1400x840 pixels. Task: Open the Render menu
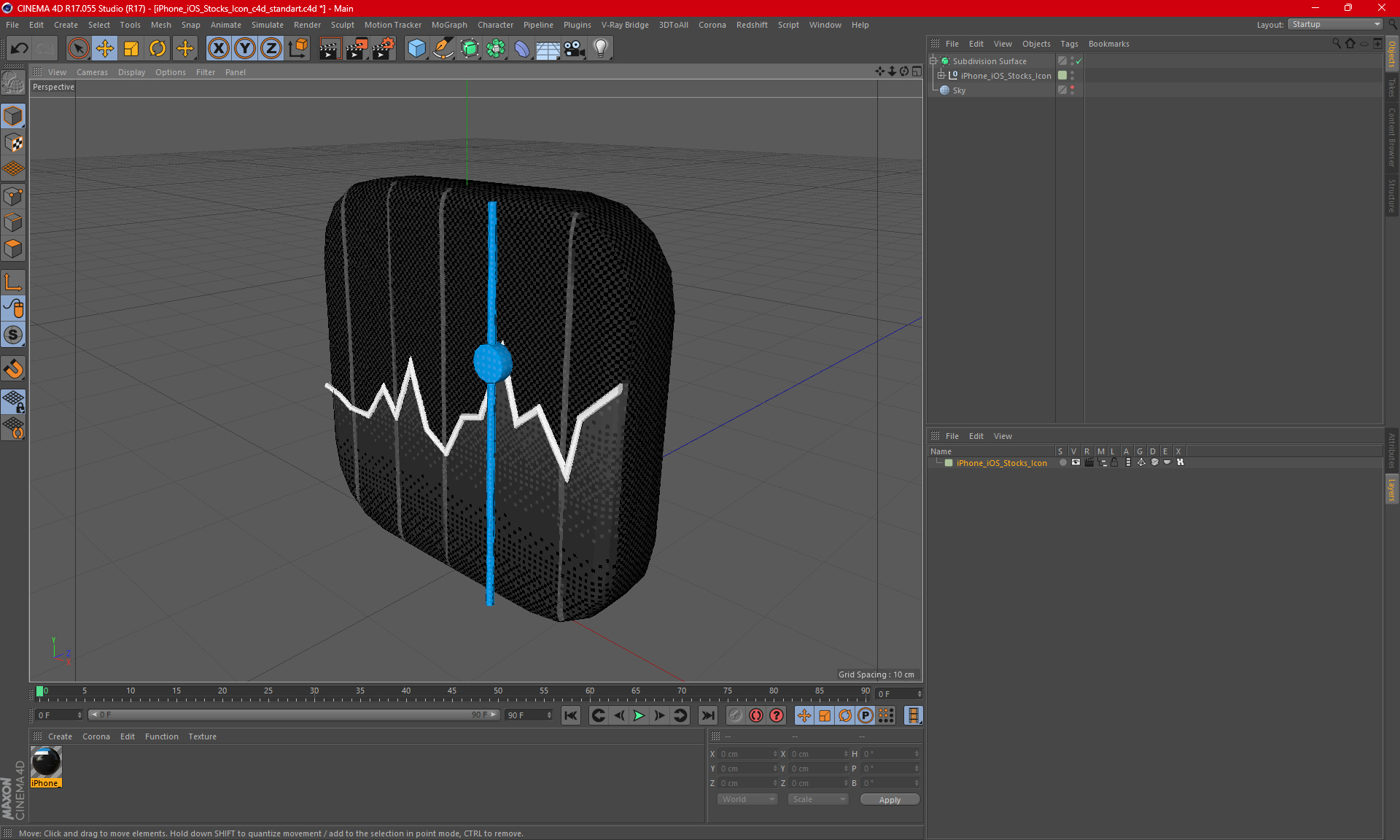click(307, 25)
